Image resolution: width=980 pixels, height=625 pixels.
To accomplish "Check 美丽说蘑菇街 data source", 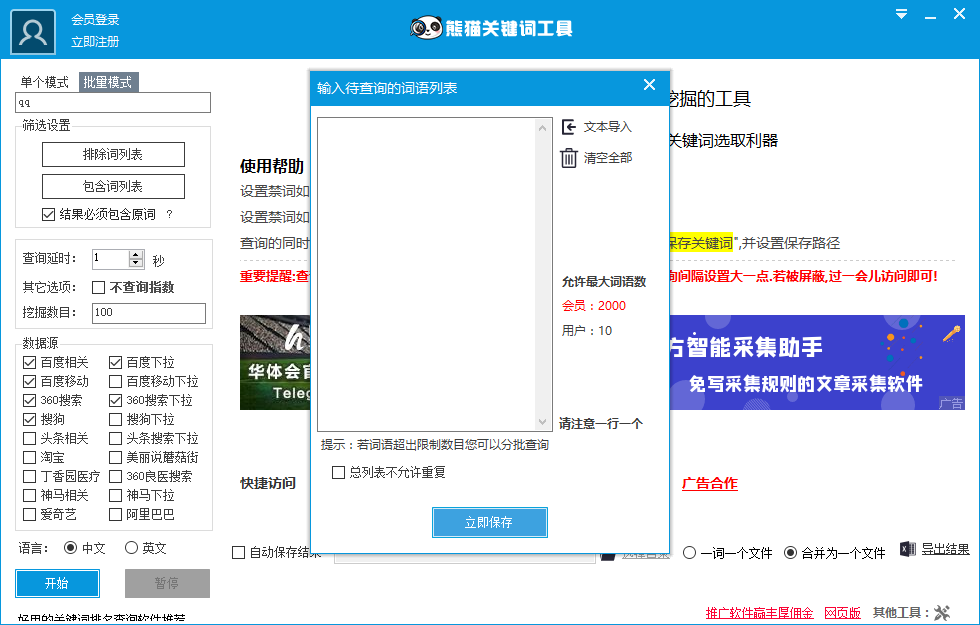I will (115, 458).
